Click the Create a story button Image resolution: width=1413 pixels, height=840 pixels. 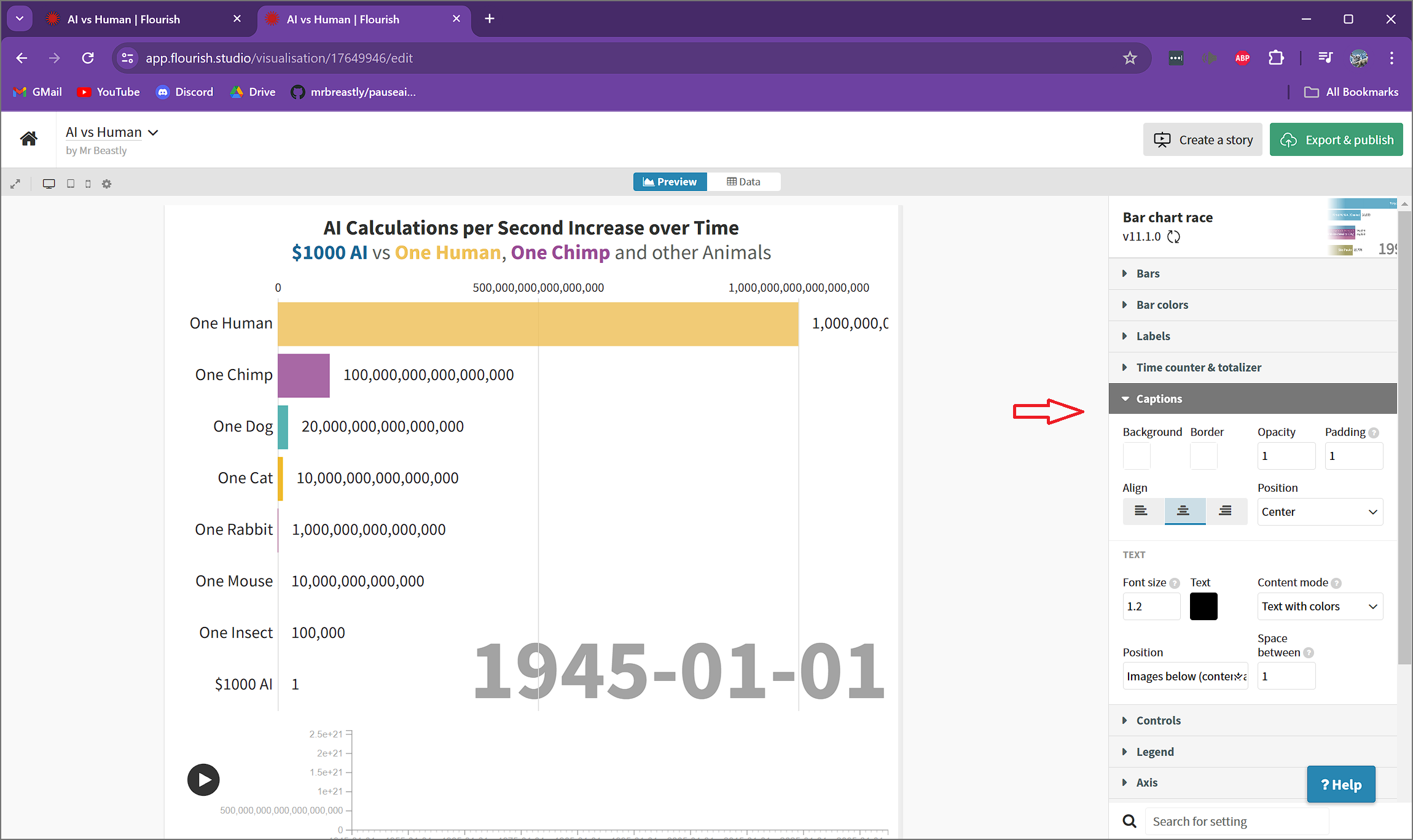pyautogui.click(x=1202, y=140)
